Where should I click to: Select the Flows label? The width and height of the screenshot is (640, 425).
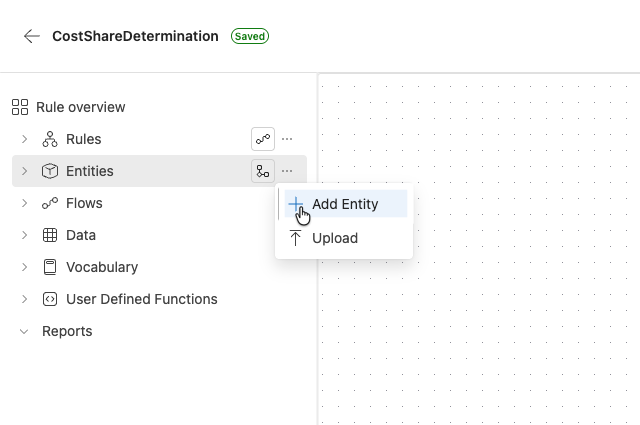point(84,203)
